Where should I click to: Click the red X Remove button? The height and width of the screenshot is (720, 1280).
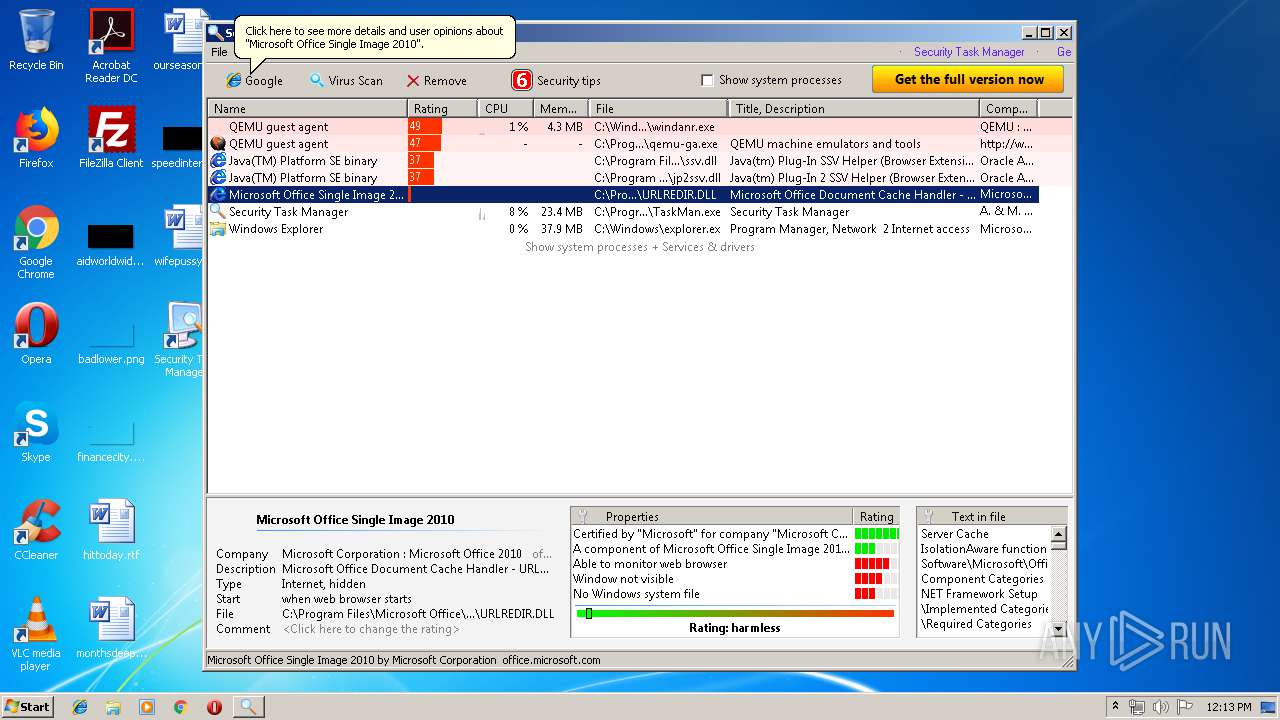436,80
